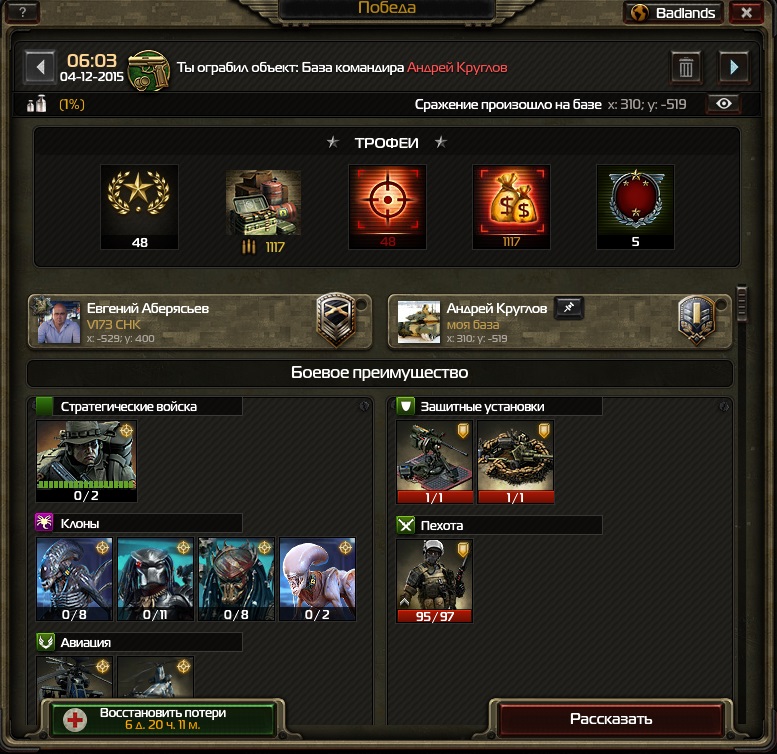Click the pin icon next to Андрей Круглов
777x754 pixels.
tap(569, 308)
